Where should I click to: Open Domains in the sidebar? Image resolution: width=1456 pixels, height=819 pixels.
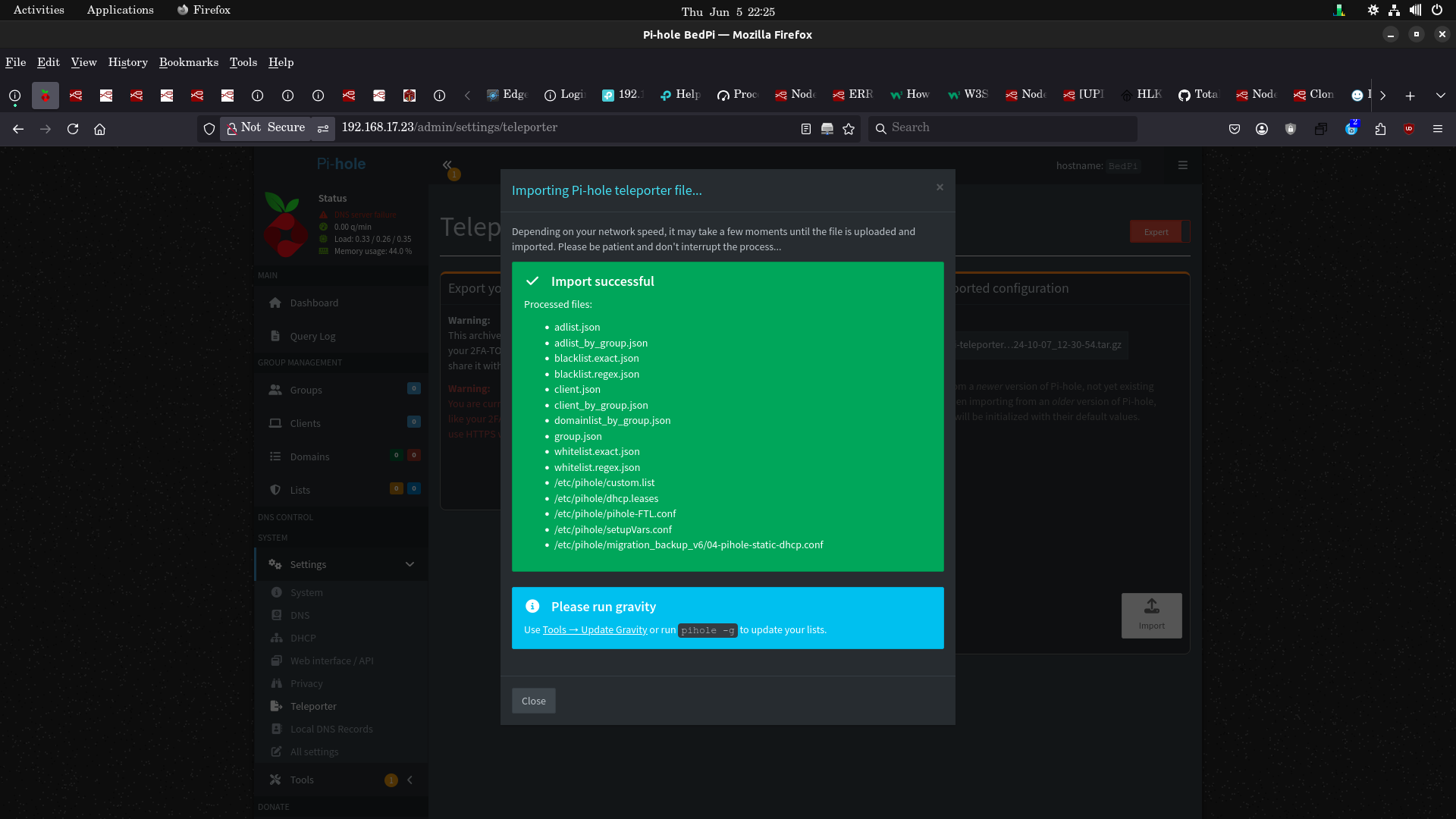[x=341, y=457]
